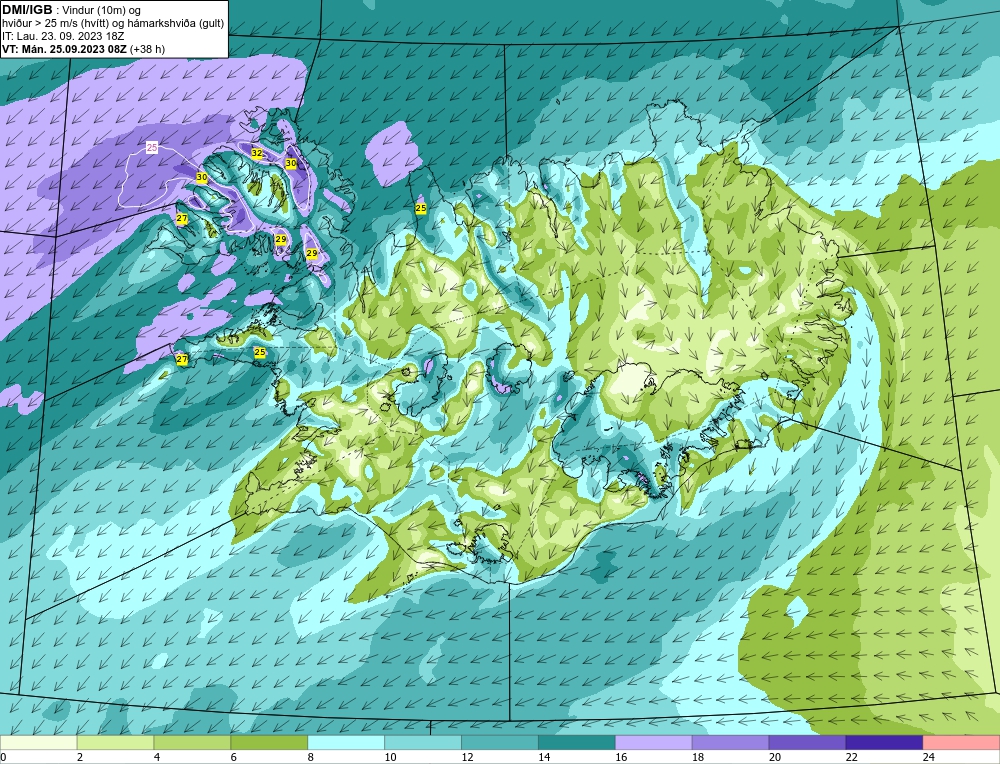Click the 22–24 m/s dark indigo legend swatch
Viewport: 1000px width, 764px height.
pos(884,742)
